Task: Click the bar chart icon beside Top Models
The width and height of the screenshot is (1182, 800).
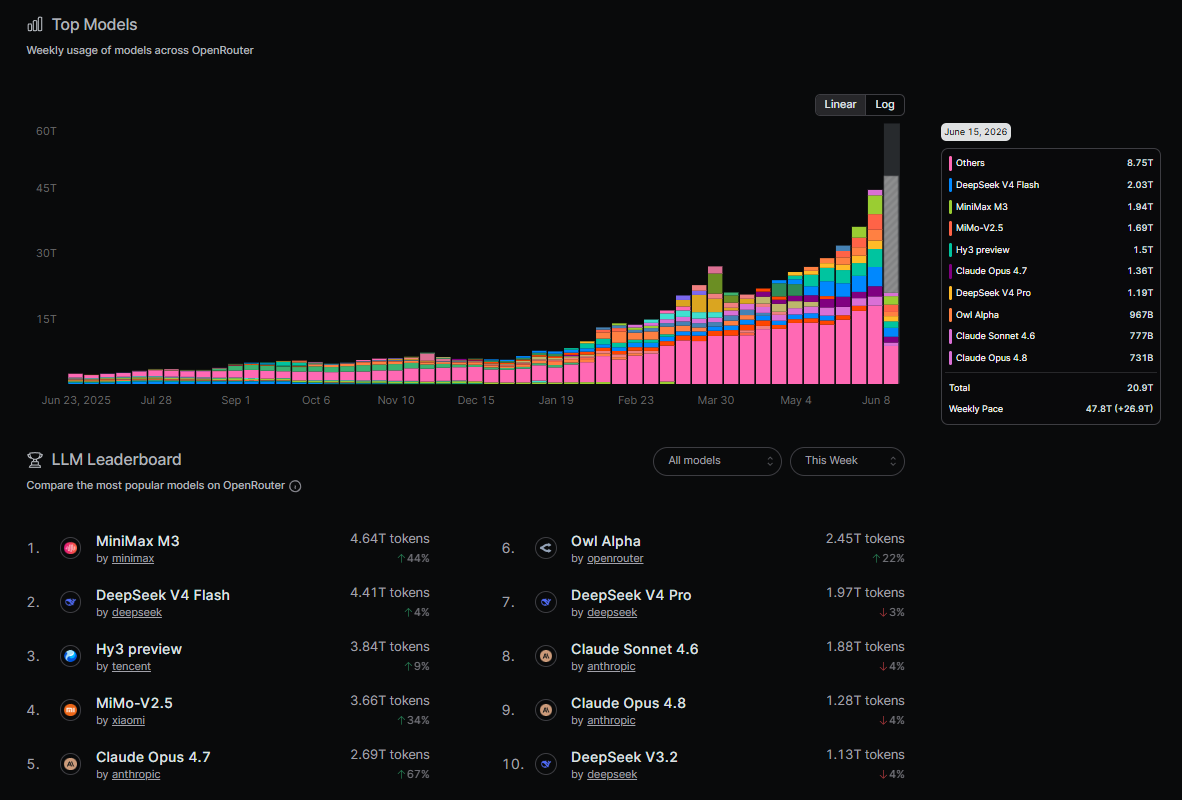Action: coord(35,25)
